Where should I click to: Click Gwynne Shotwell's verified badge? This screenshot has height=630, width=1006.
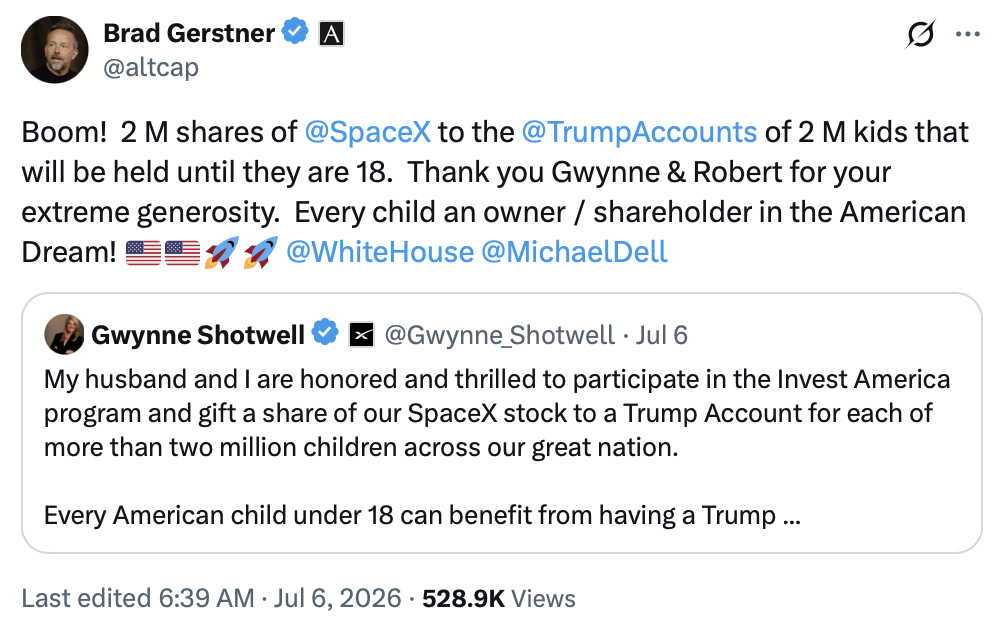pos(325,332)
